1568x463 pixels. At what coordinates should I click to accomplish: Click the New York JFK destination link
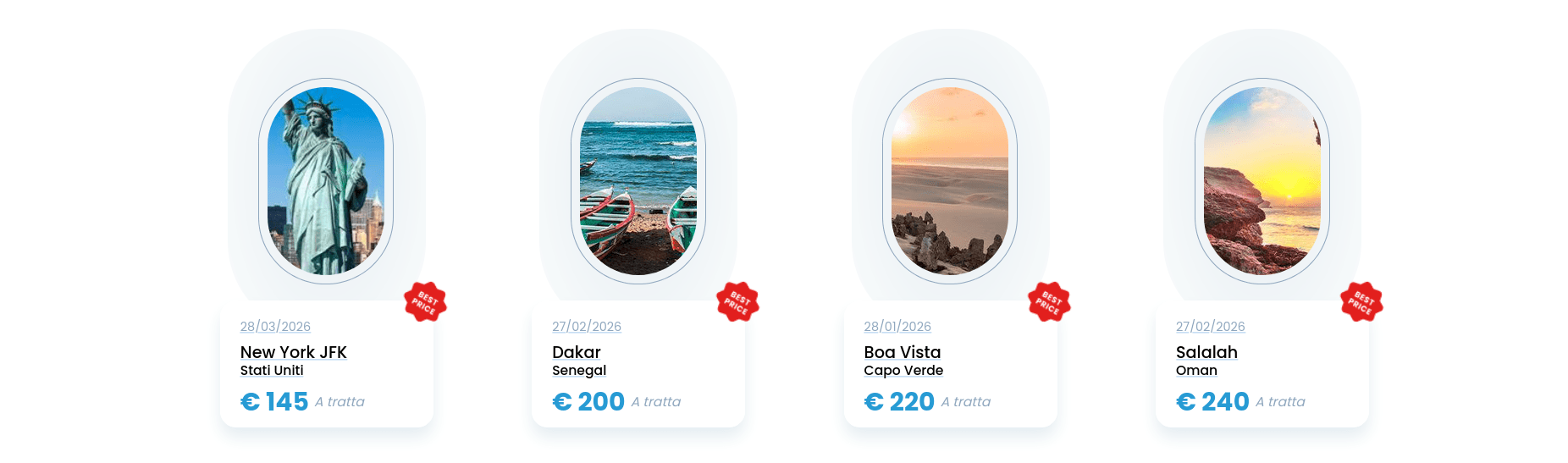coord(293,352)
